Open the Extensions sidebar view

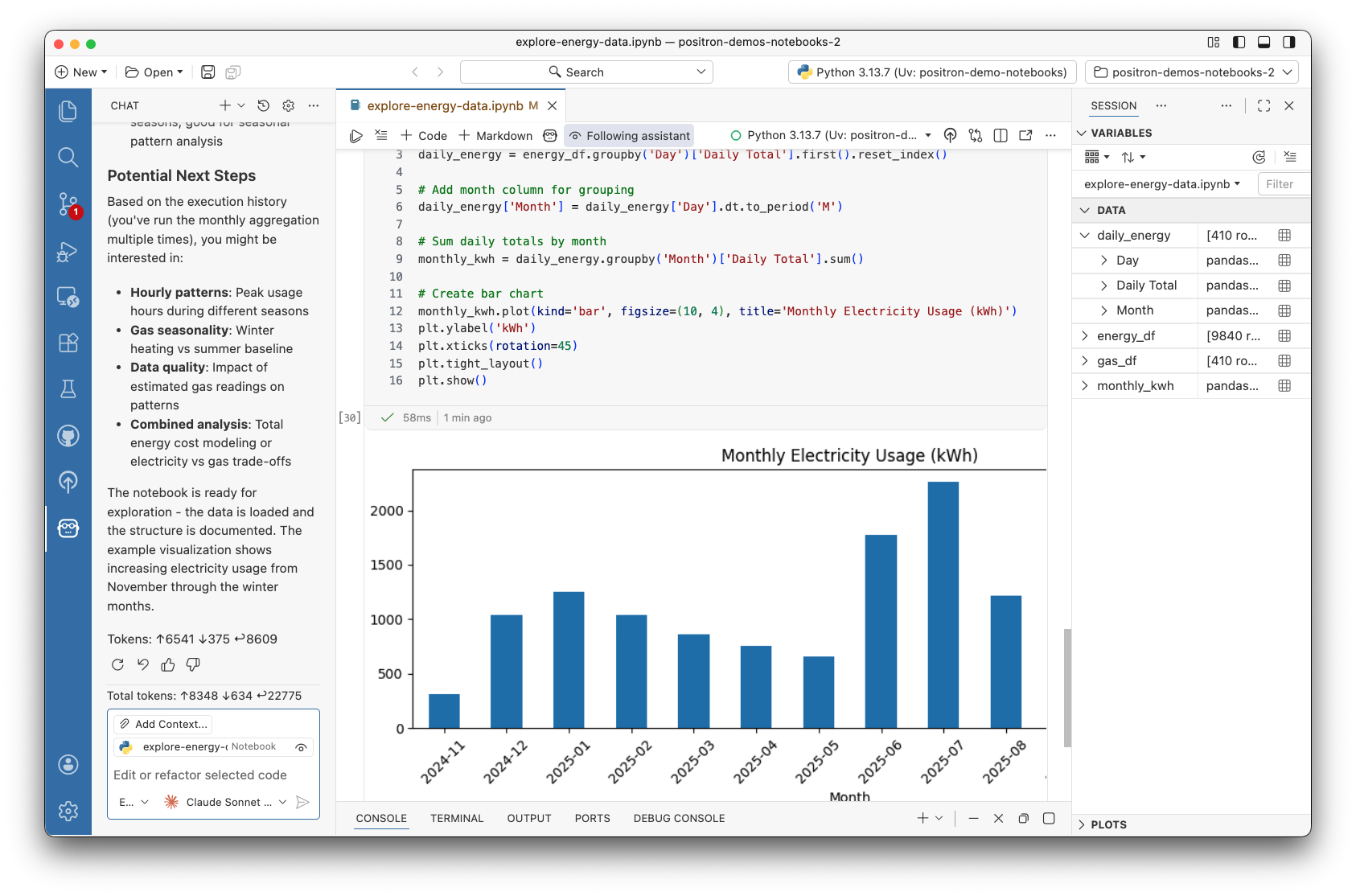click(x=68, y=343)
